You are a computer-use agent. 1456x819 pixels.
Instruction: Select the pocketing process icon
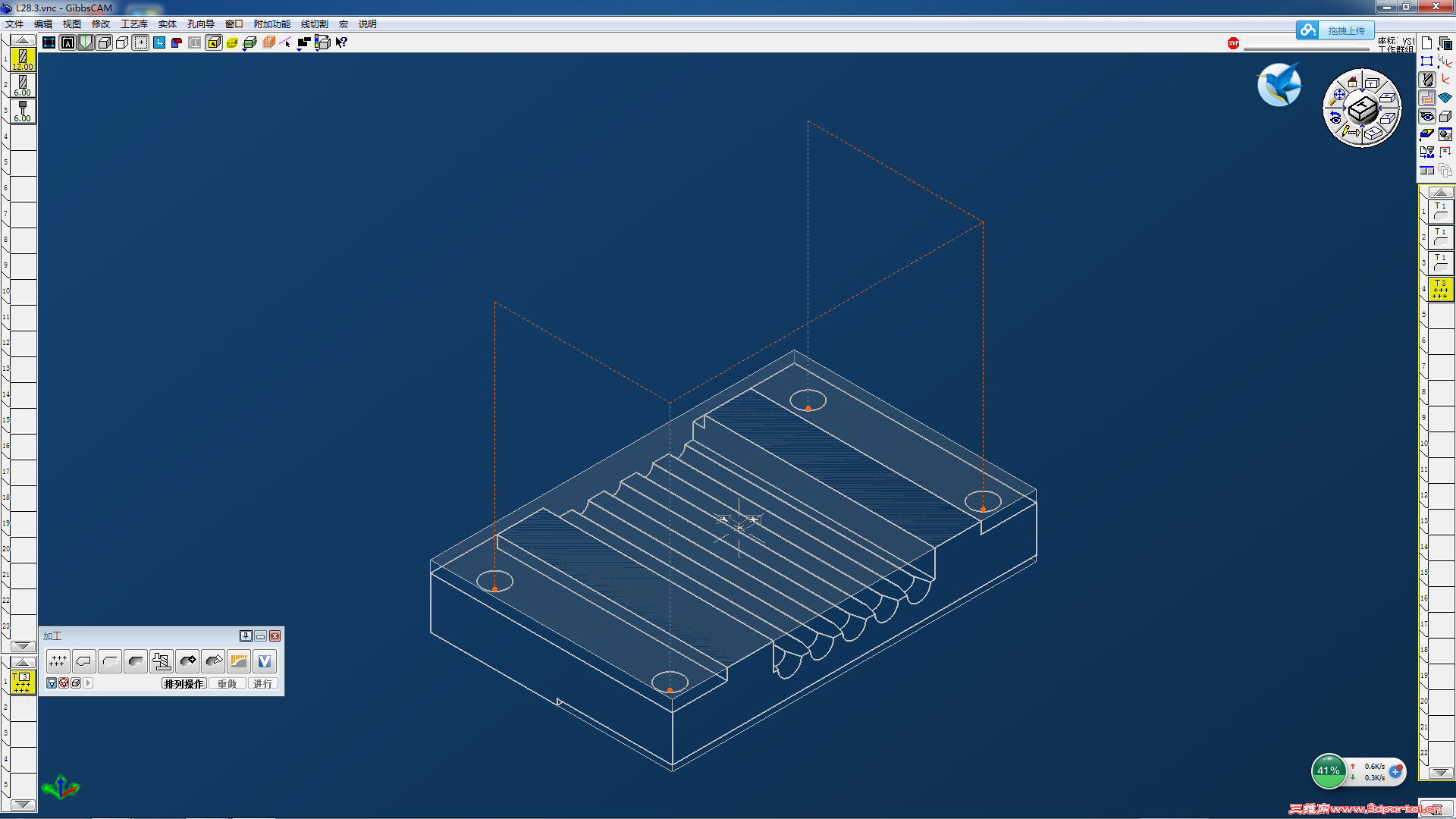[135, 661]
